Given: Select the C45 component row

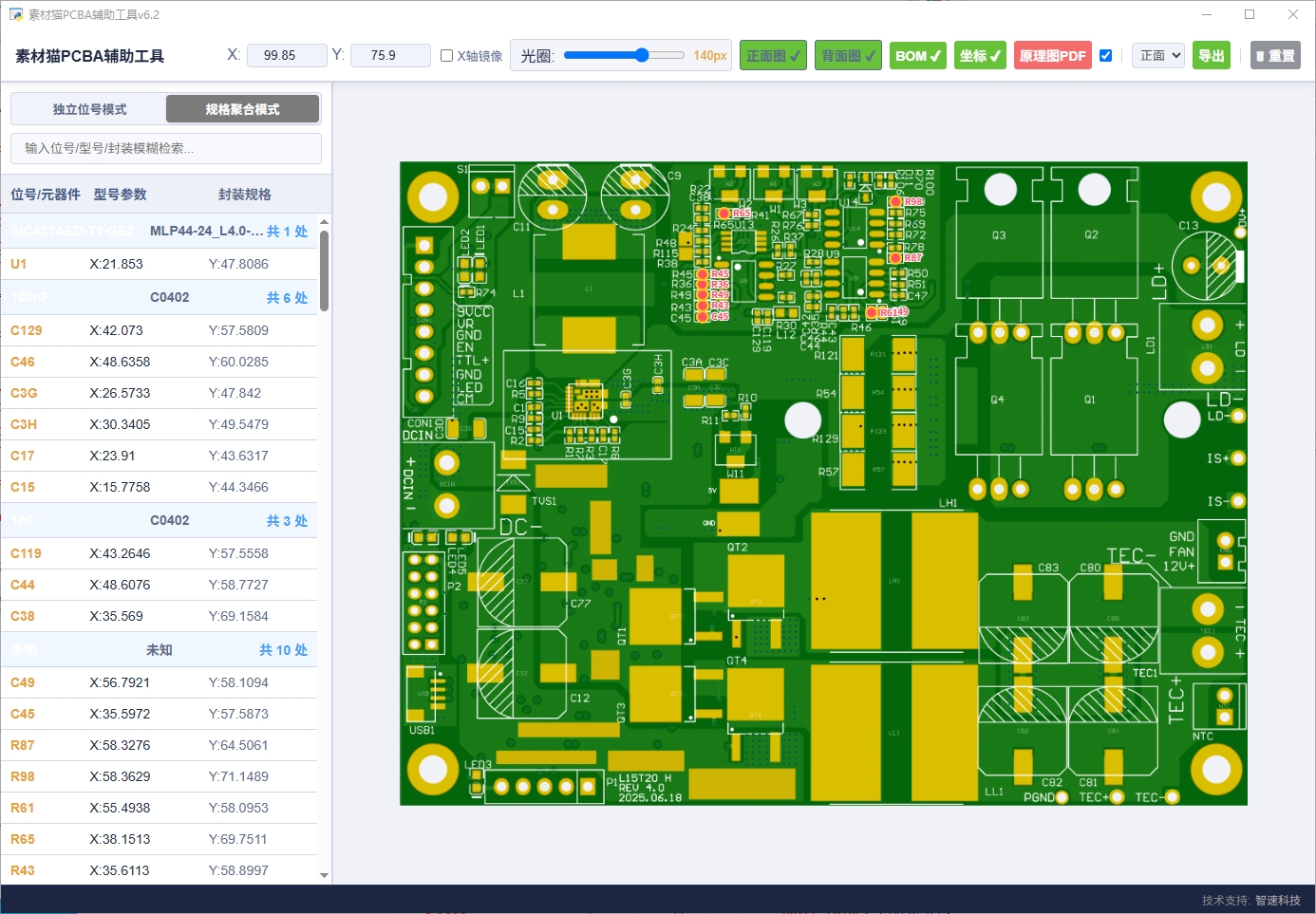Looking at the screenshot, I should tap(160, 715).
